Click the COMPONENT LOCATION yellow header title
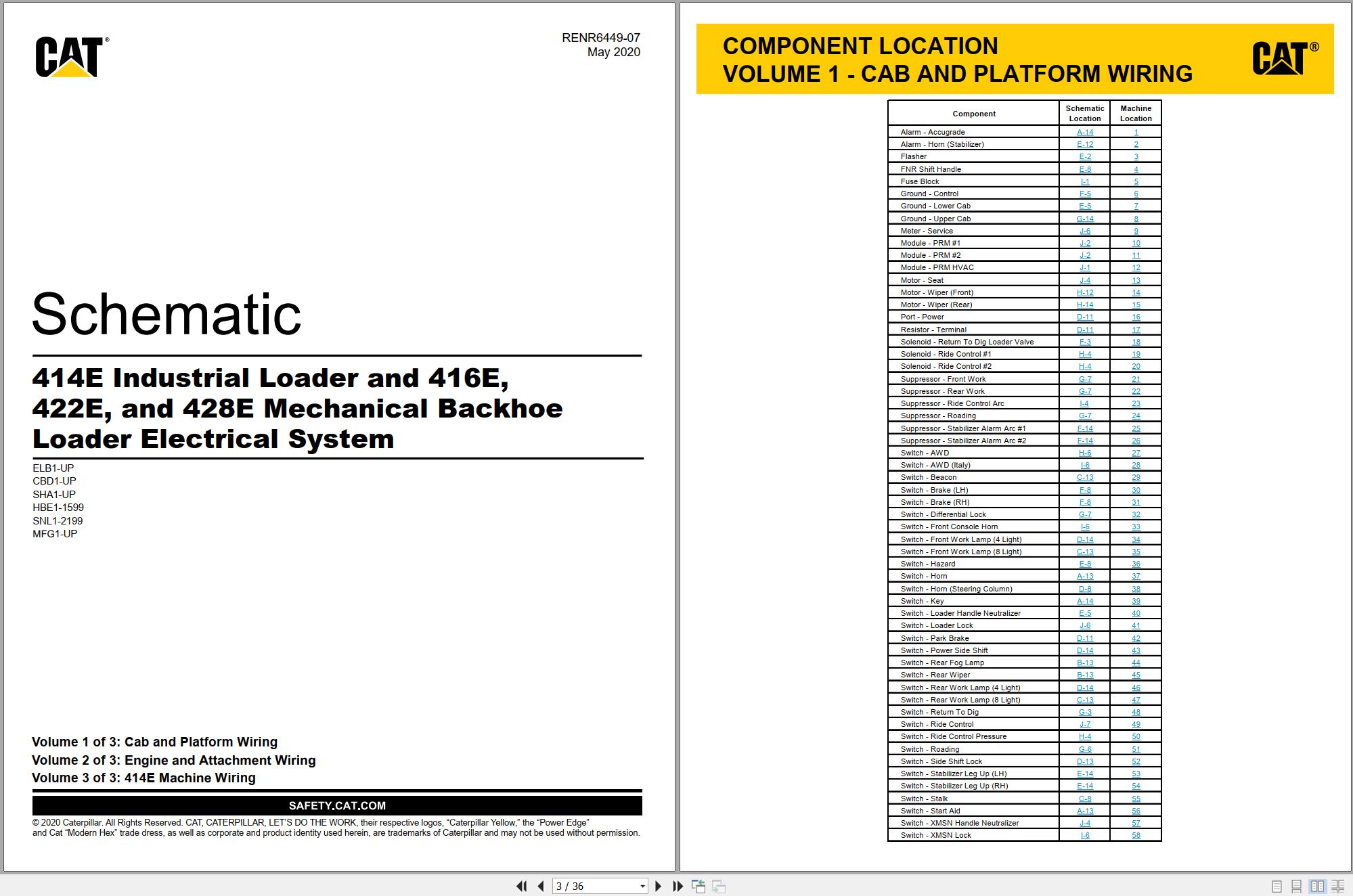Viewport: 1353px width, 896px height. pyautogui.click(x=860, y=46)
